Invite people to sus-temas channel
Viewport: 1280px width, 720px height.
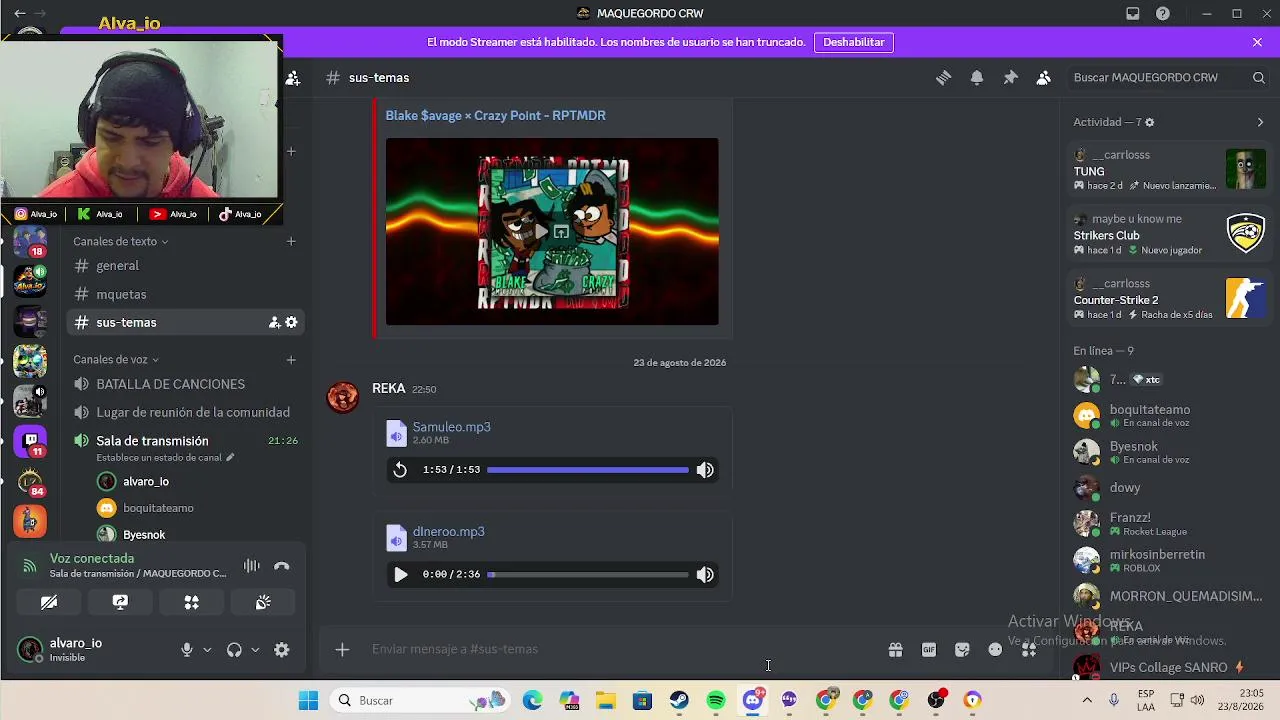click(274, 323)
